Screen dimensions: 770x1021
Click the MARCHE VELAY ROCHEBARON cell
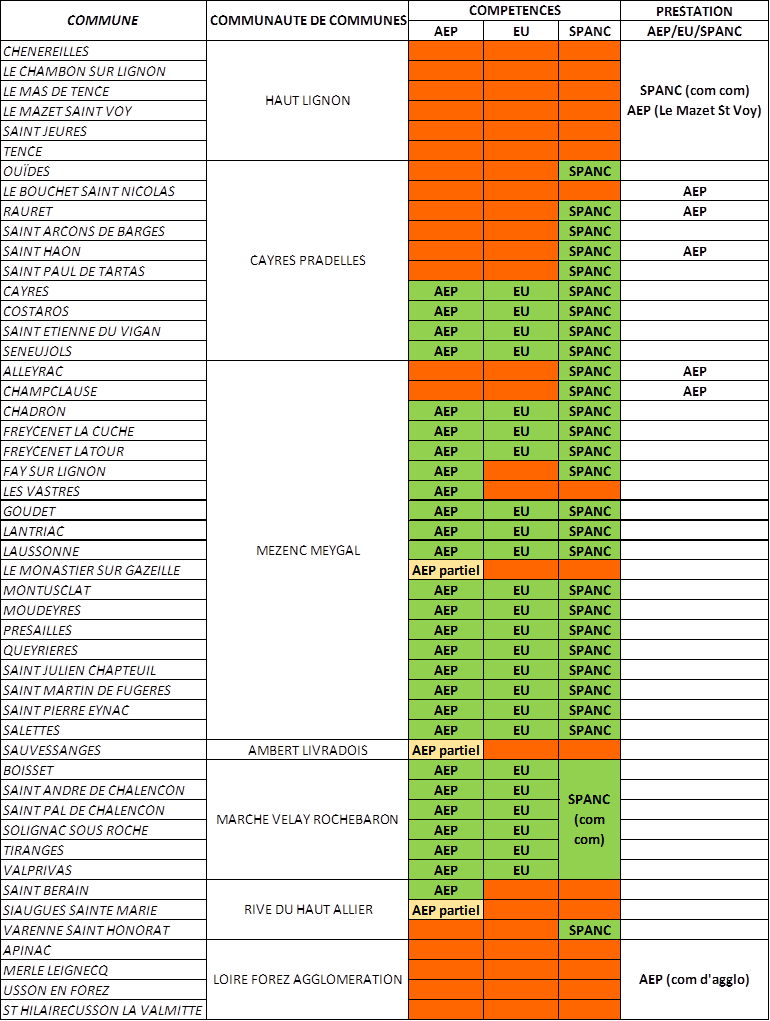tap(308, 820)
